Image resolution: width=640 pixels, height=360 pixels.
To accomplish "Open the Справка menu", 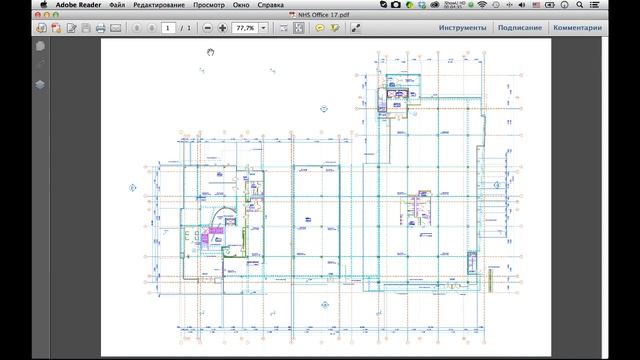I will 271,5.
